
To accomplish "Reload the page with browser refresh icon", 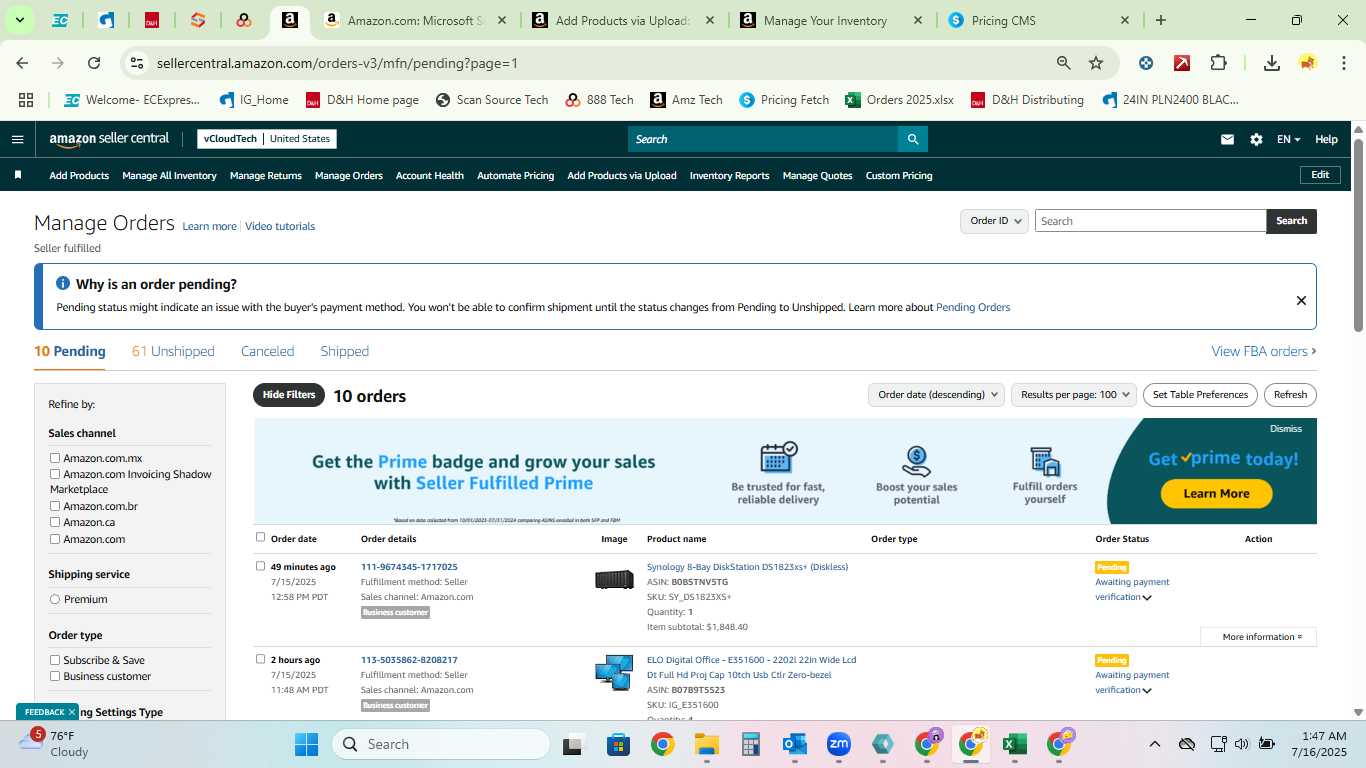I will (94, 63).
